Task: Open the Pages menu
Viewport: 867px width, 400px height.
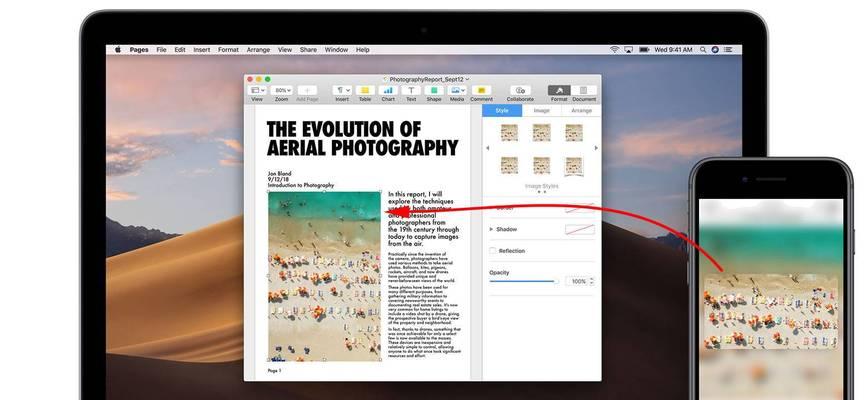Action: 139,50
